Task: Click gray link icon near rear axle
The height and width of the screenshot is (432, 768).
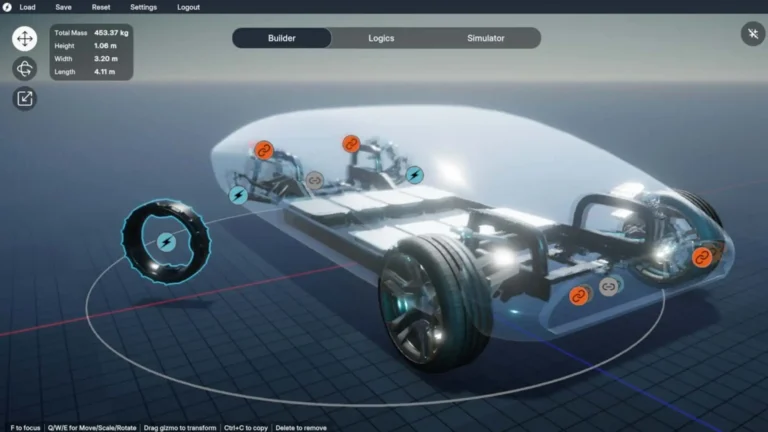Action: [314, 180]
